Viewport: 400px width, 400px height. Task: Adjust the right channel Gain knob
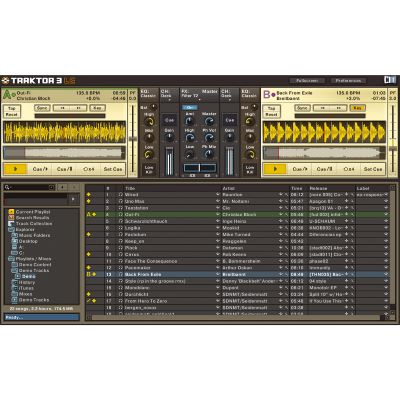pyautogui.click(x=229, y=137)
